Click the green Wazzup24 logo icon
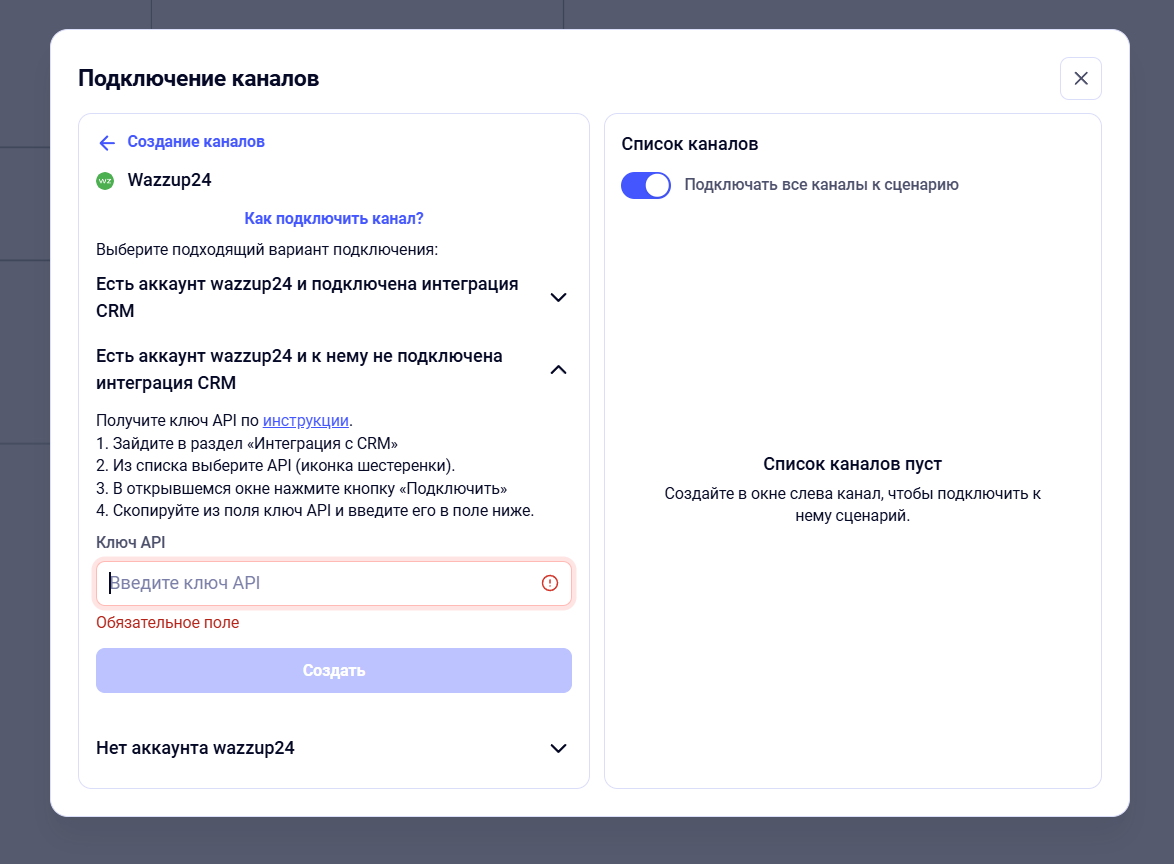The height and width of the screenshot is (864, 1174). coord(105,181)
